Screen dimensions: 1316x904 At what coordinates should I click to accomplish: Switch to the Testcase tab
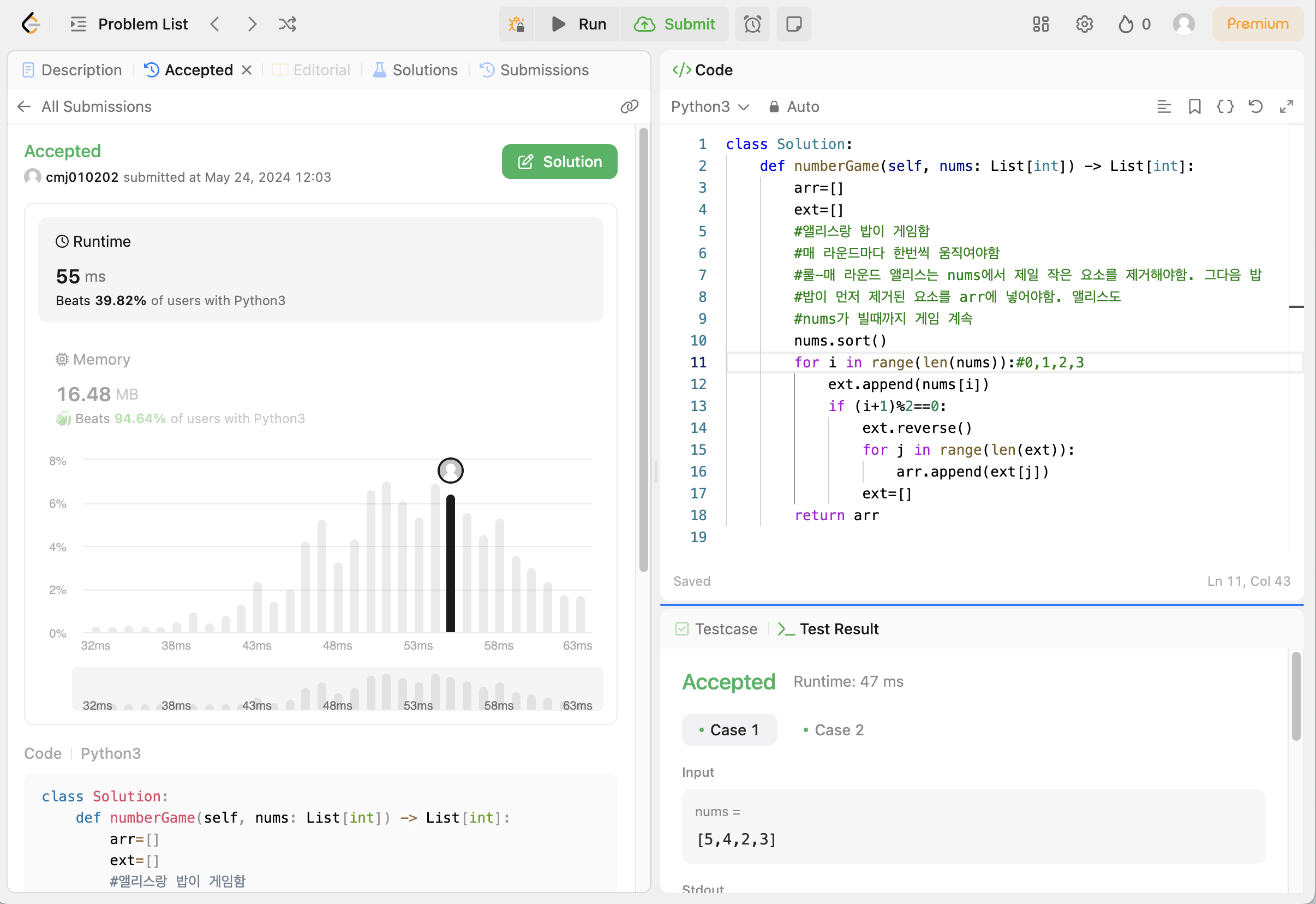click(716, 629)
